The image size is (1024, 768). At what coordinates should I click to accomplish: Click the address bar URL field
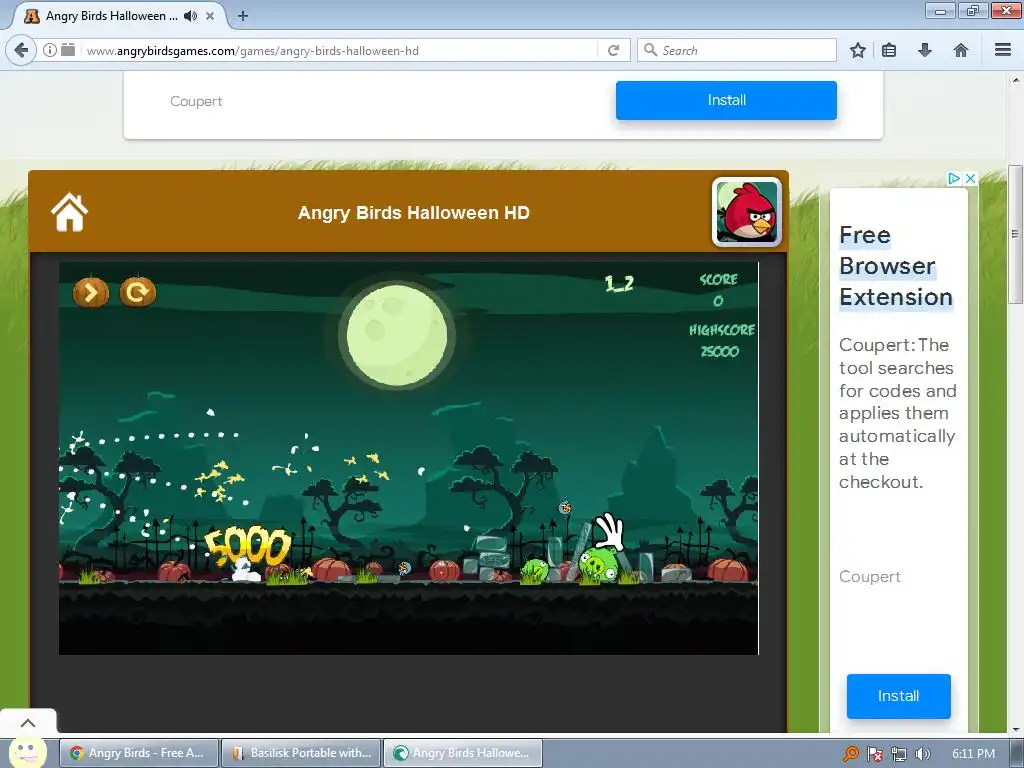tap(340, 50)
